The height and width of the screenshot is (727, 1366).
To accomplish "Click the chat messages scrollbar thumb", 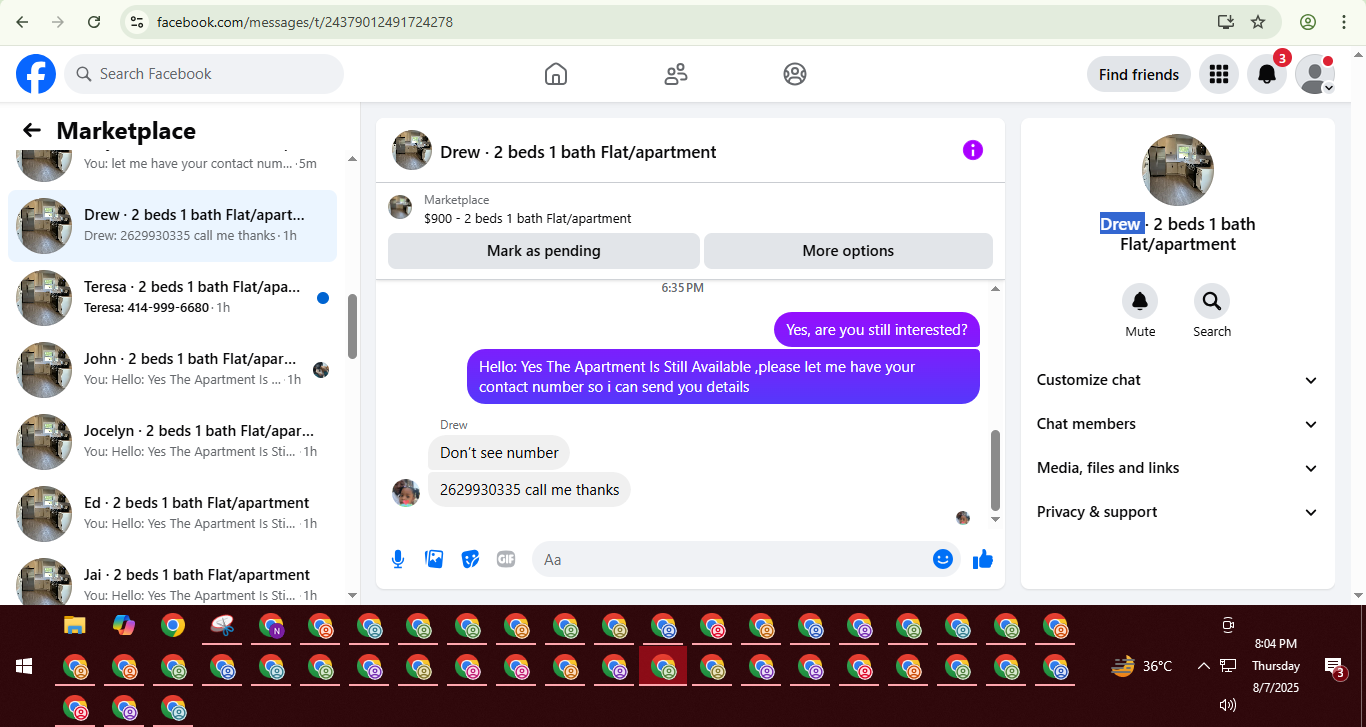I will [995, 469].
